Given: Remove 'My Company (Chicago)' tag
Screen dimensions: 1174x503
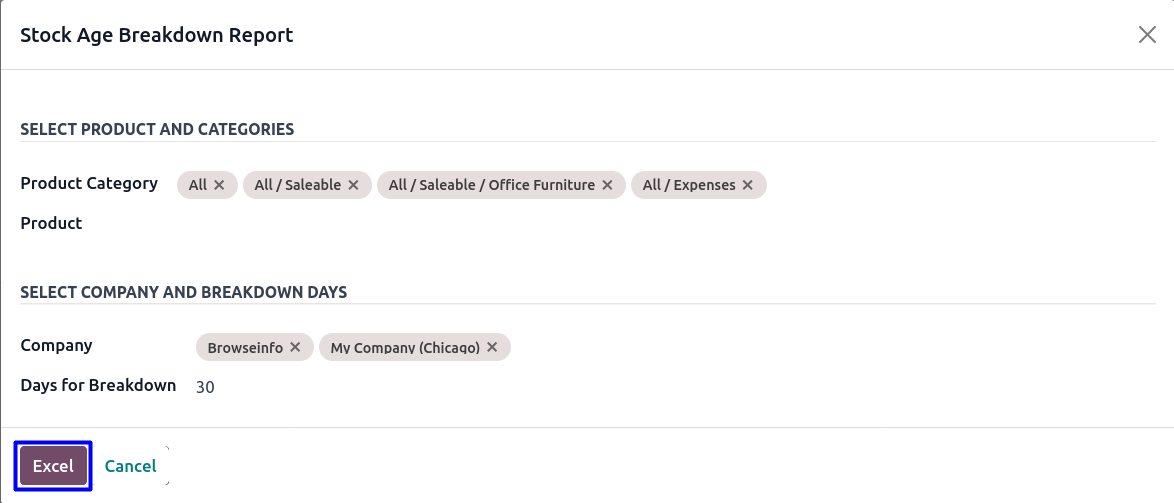Looking at the screenshot, I should pyautogui.click(x=492, y=348).
